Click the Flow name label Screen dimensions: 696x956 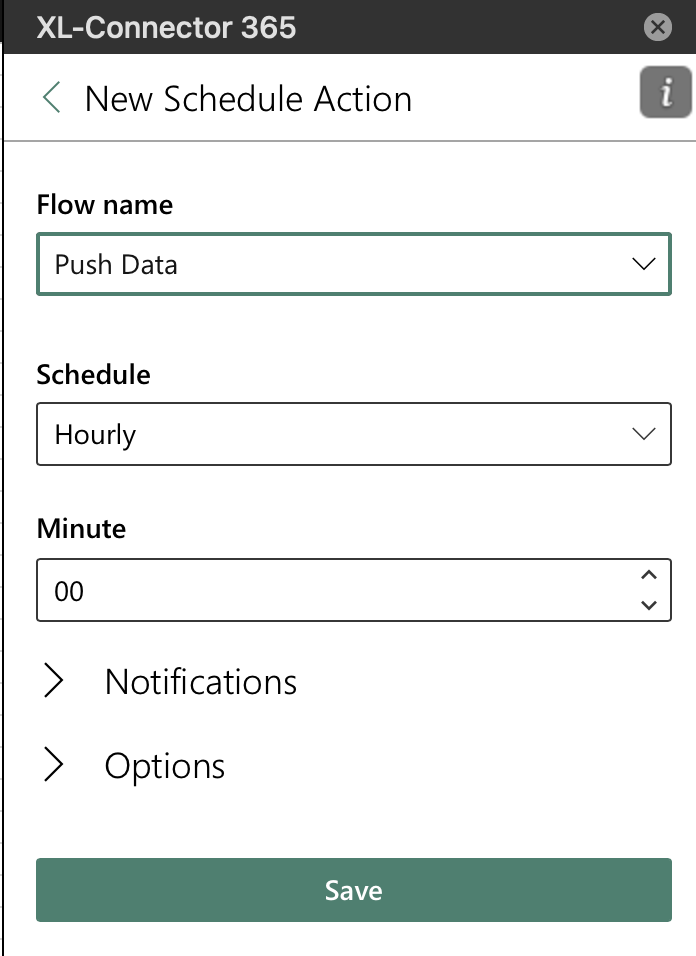click(105, 205)
